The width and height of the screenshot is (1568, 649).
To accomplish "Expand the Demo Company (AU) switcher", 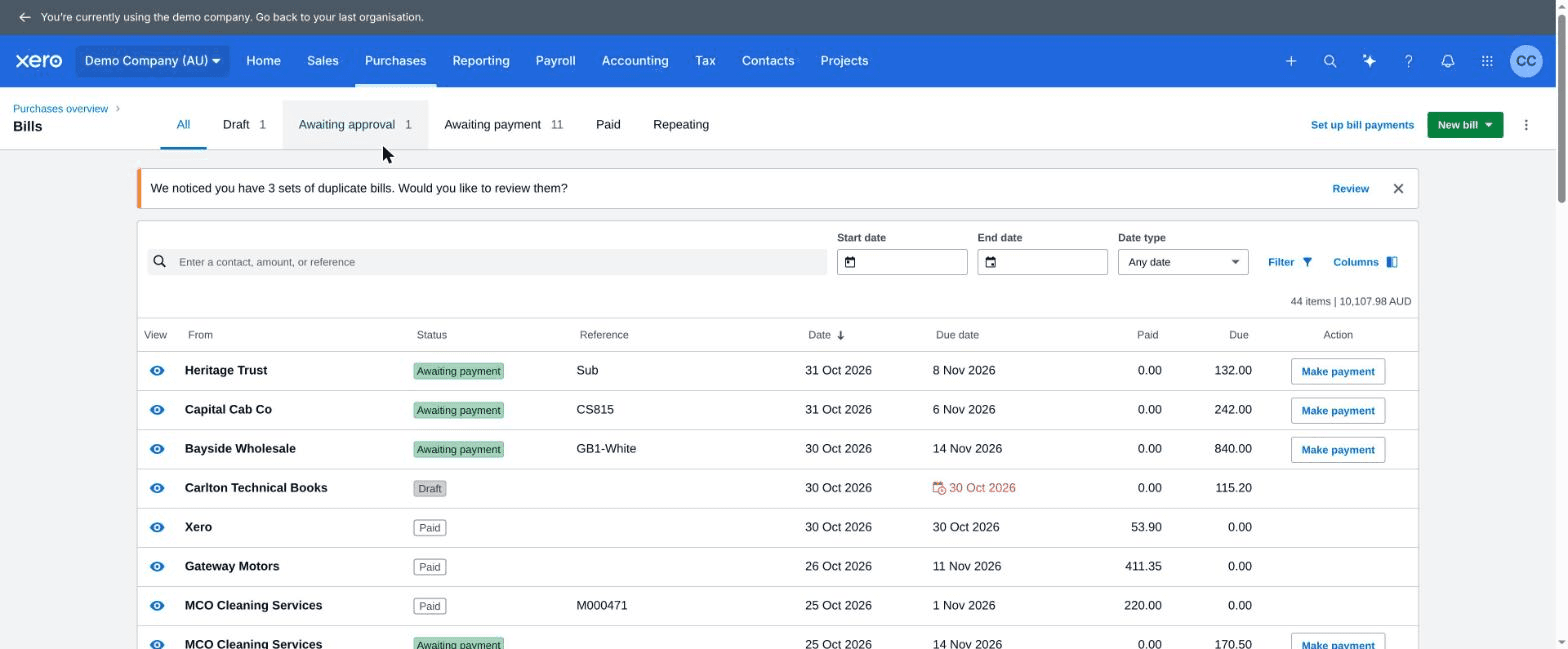I will (152, 61).
